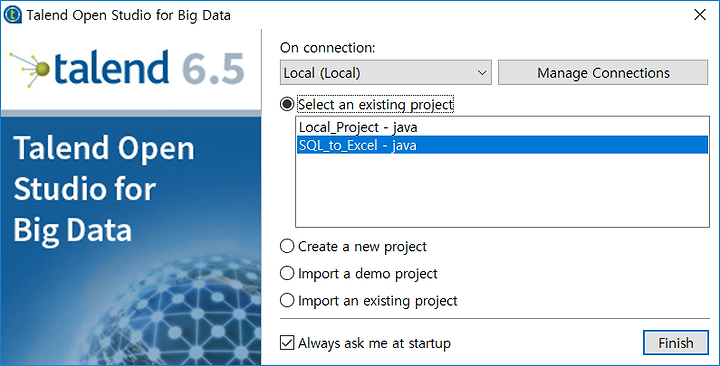Select SQL_to_Excel - java project row
This screenshot has width=720, height=366.
click(502, 145)
